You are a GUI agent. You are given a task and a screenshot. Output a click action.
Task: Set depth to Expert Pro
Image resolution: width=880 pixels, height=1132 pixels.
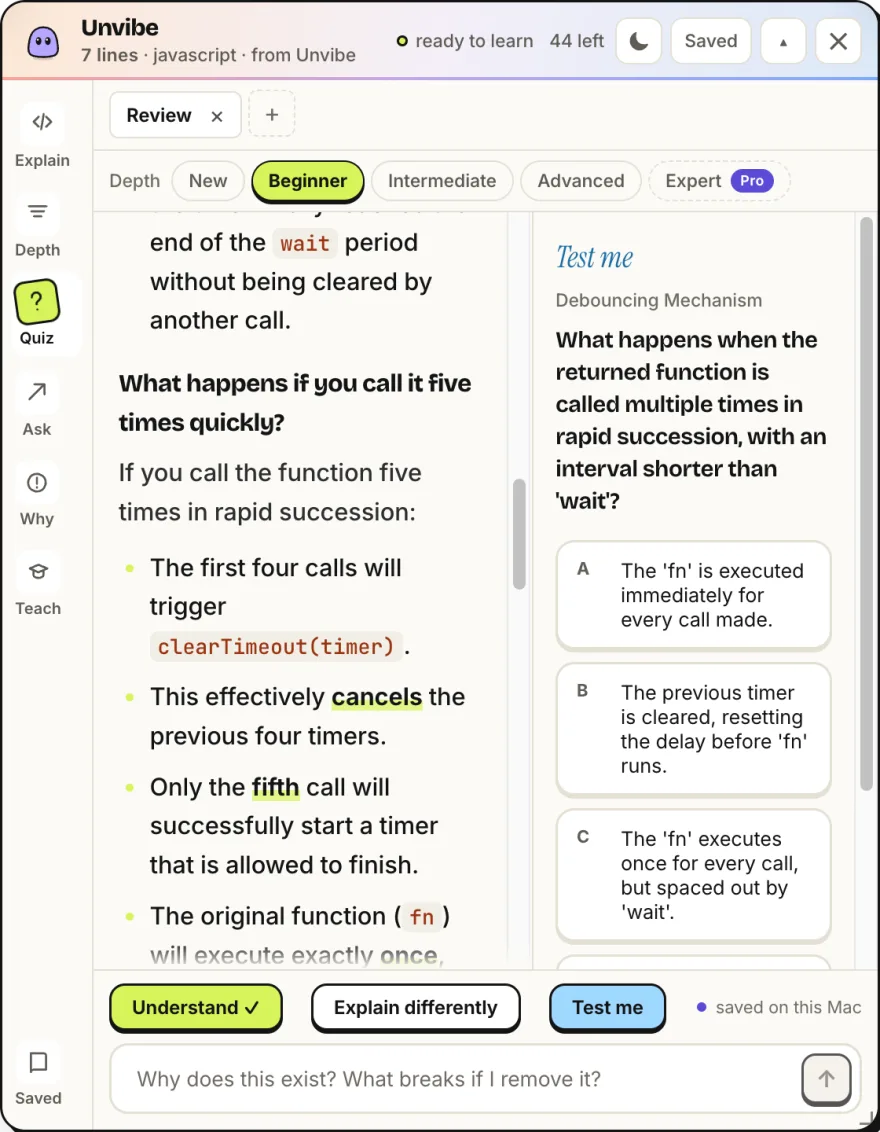point(719,180)
